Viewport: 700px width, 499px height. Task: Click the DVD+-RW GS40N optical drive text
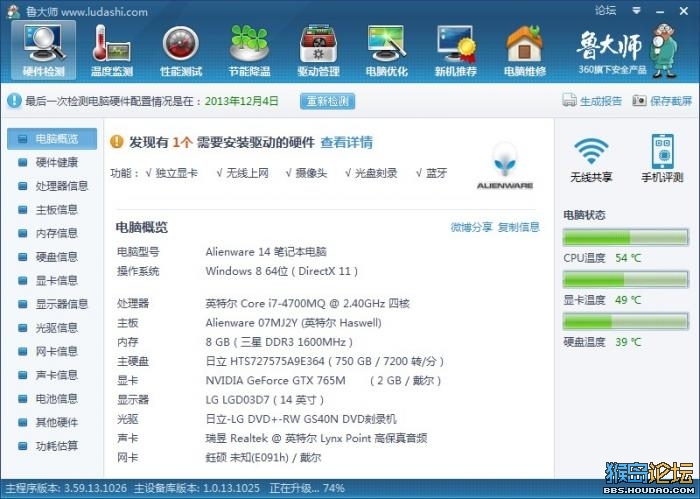click(x=301, y=419)
